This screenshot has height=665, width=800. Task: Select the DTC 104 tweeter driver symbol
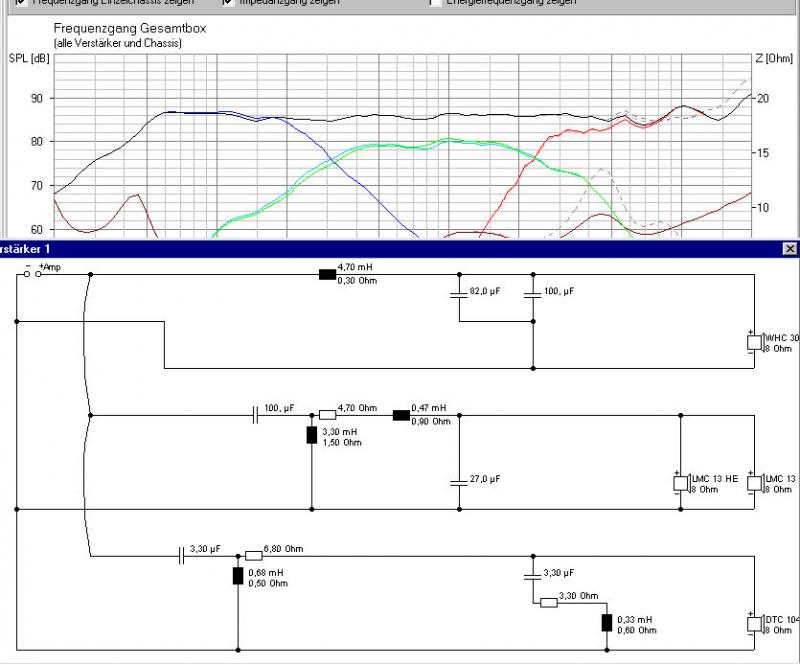tap(755, 623)
